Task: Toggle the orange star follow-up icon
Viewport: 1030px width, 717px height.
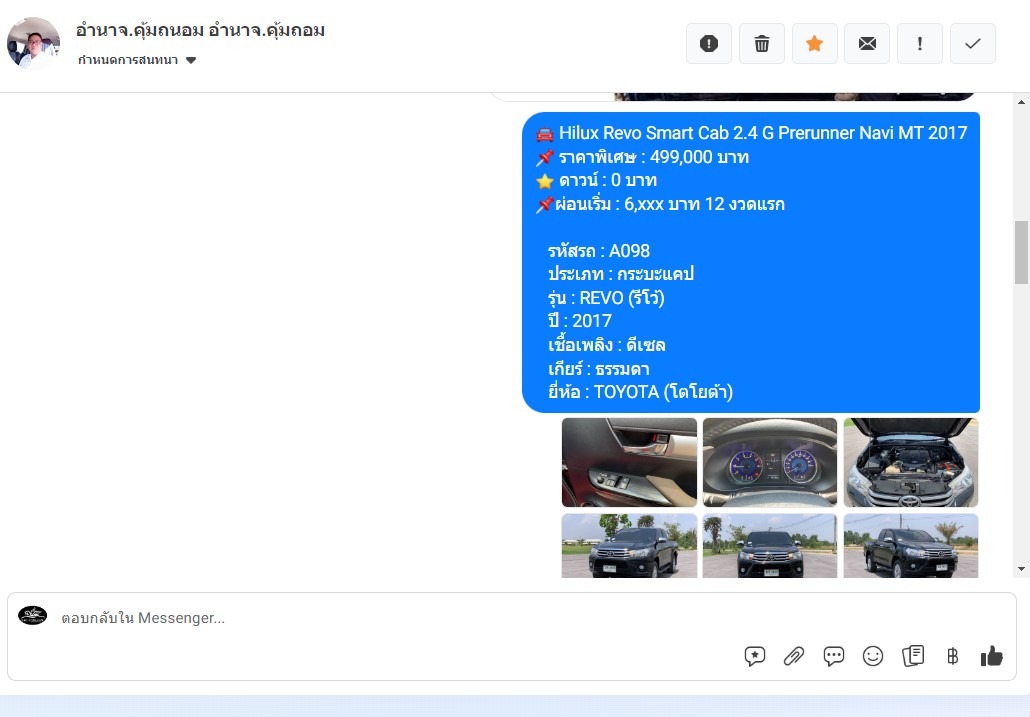Action: 815,44
